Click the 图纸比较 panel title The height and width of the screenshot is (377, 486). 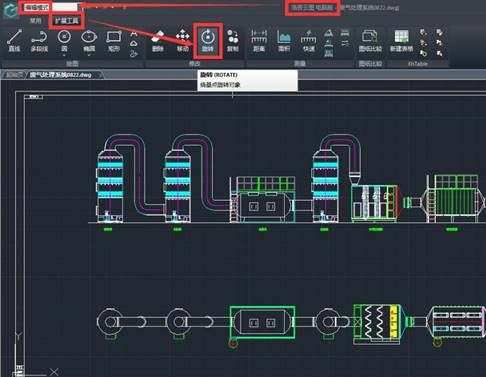point(370,63)
